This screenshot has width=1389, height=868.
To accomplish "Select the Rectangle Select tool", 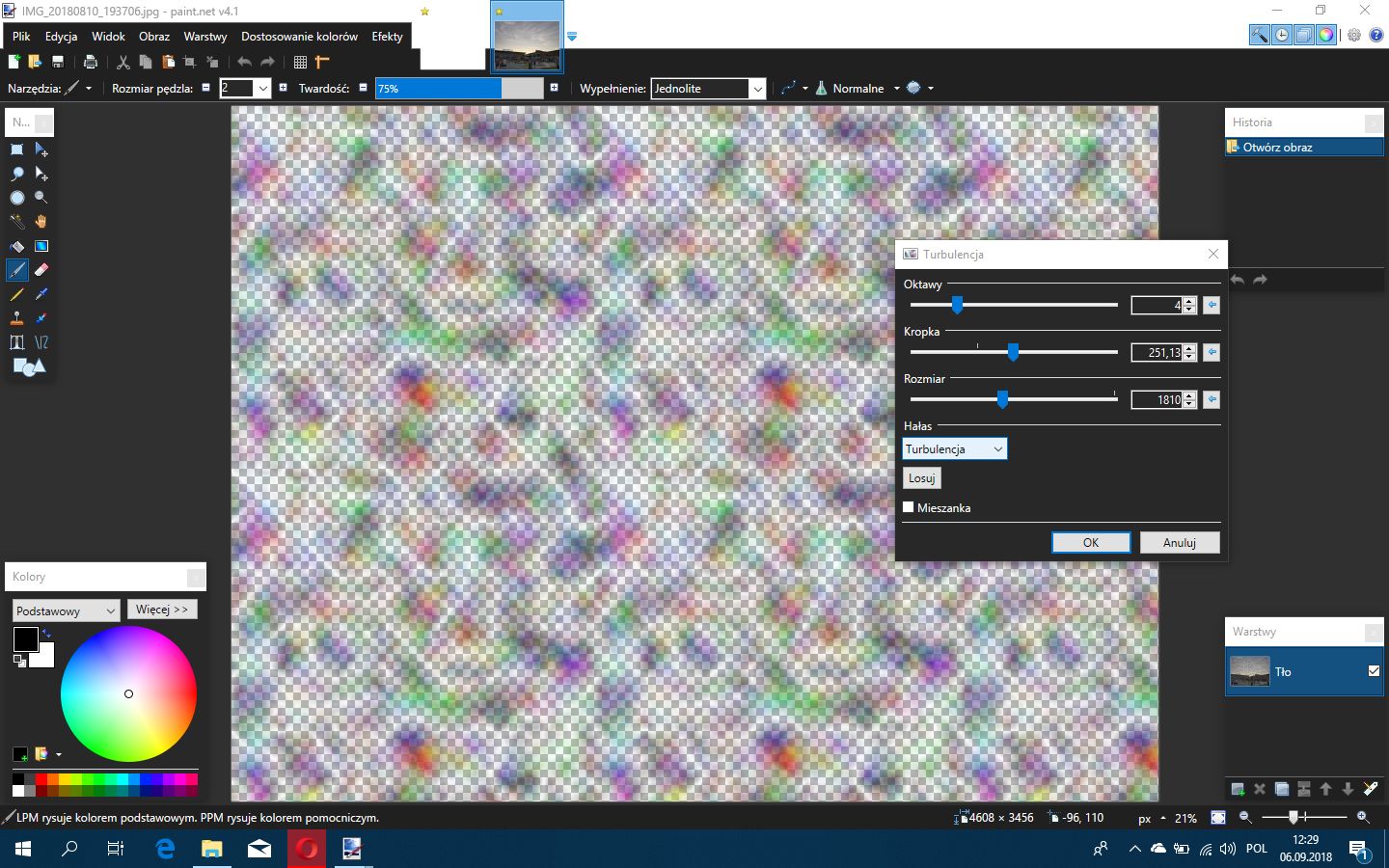I will click(17, 149).
